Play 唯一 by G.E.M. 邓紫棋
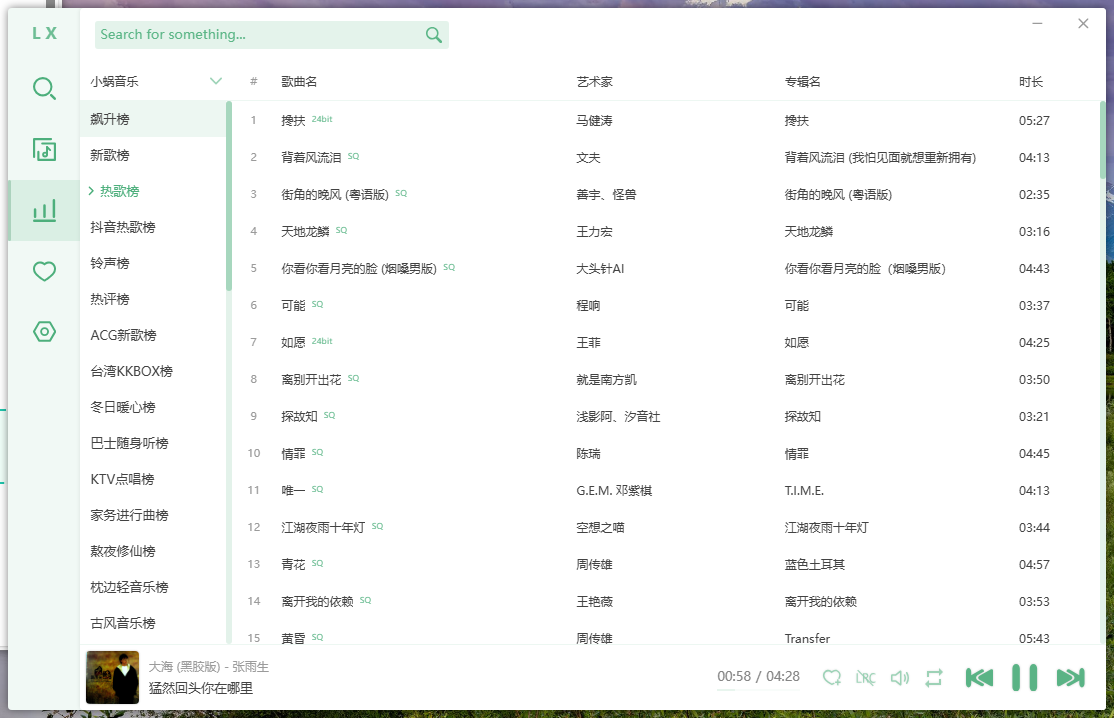Screen dimensions: 1114x718 click(292, 490)
